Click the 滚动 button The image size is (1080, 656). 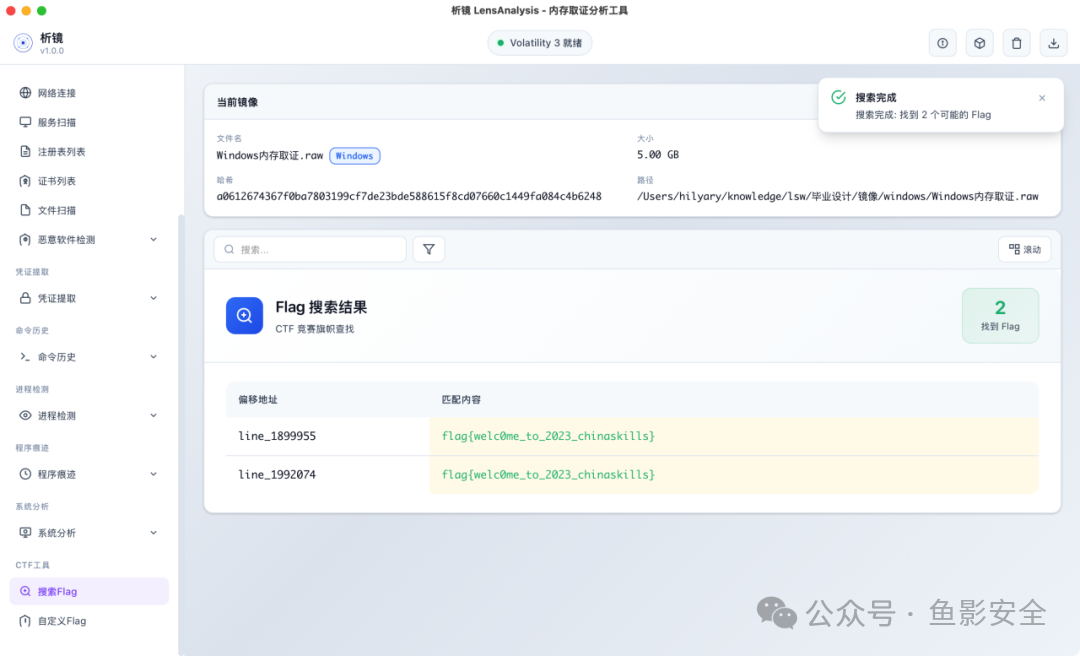pyautogui.click(x=1025, y=249)
